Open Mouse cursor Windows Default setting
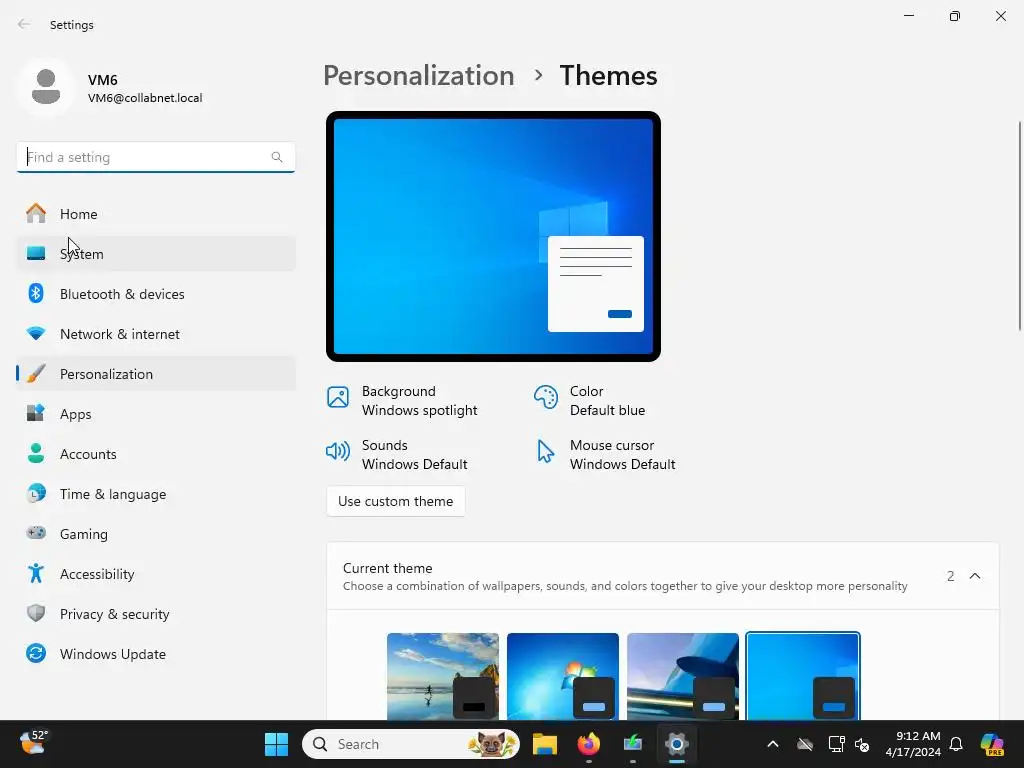Viewport: 1024px width, 768px height. click(x=605, y=455)
